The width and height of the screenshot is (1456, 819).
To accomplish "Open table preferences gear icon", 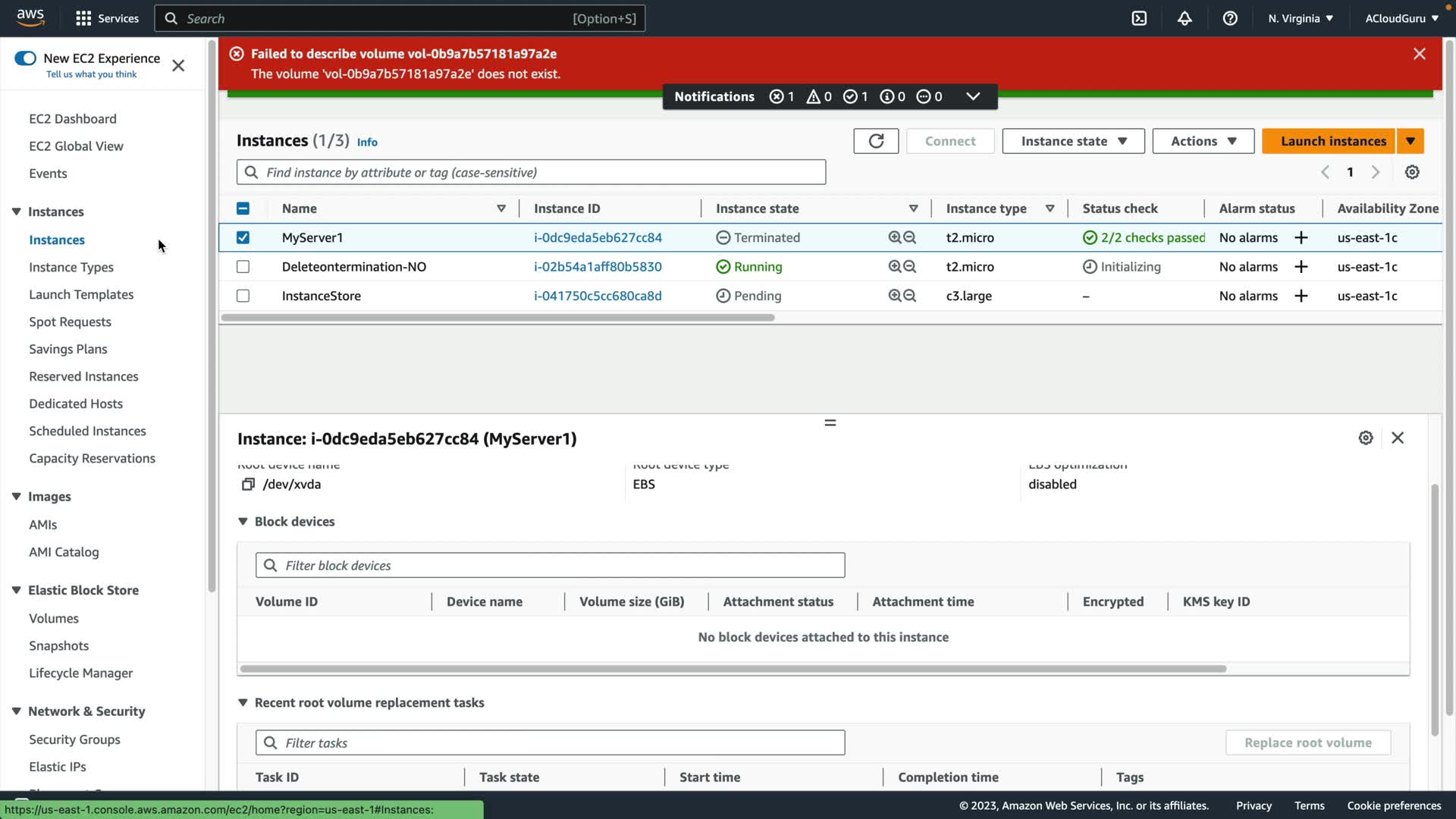I will point(1412,172).
